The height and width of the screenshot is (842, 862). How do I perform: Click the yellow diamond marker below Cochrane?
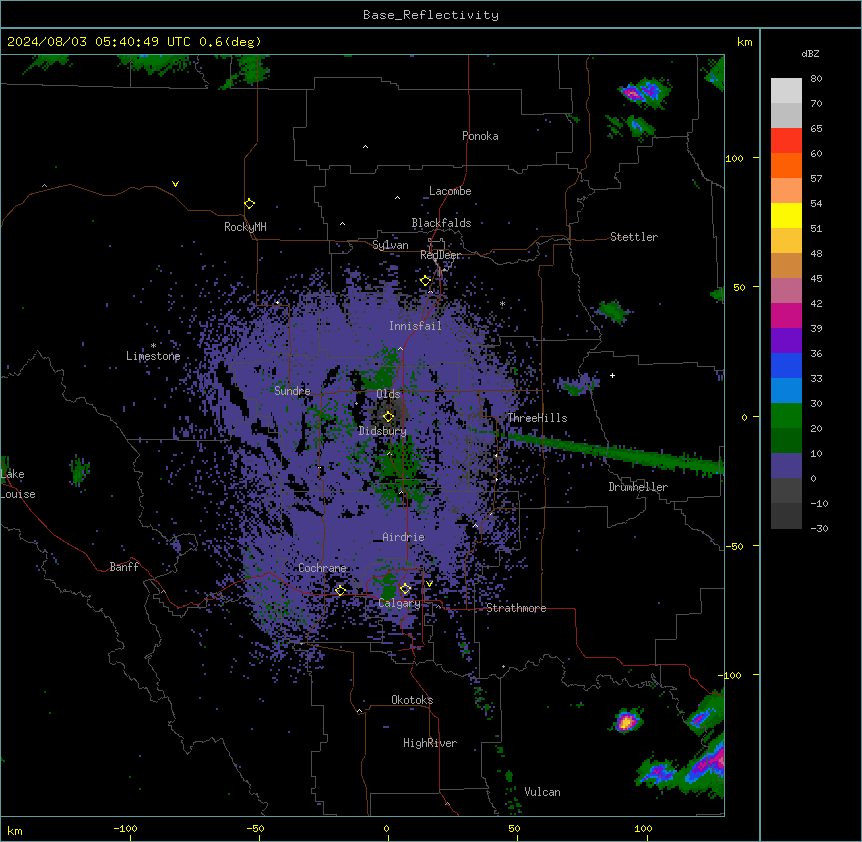[340, 591]
